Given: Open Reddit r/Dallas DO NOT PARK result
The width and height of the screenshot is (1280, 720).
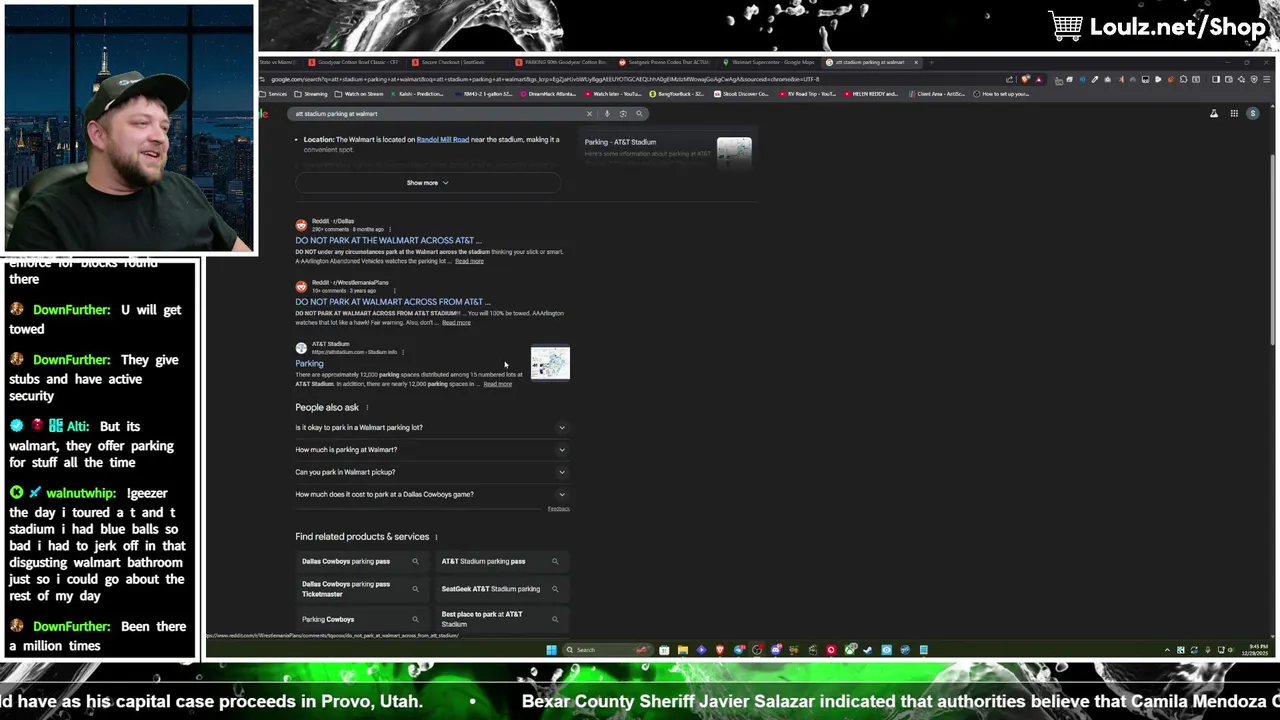Looking at the screenshot, I should [388, 240].
